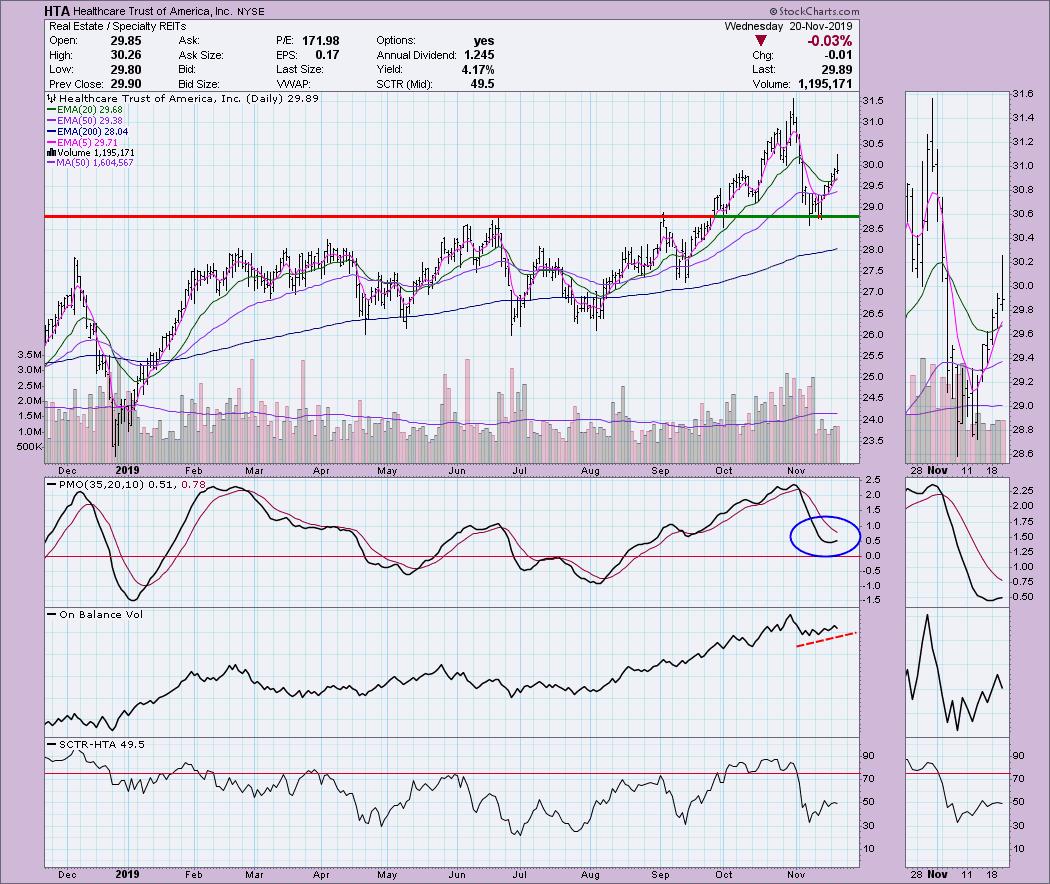This screenshot has width=1050, height=884.
Task: Click the Annual Dividend value 1.245
Action: pos(478,56)
